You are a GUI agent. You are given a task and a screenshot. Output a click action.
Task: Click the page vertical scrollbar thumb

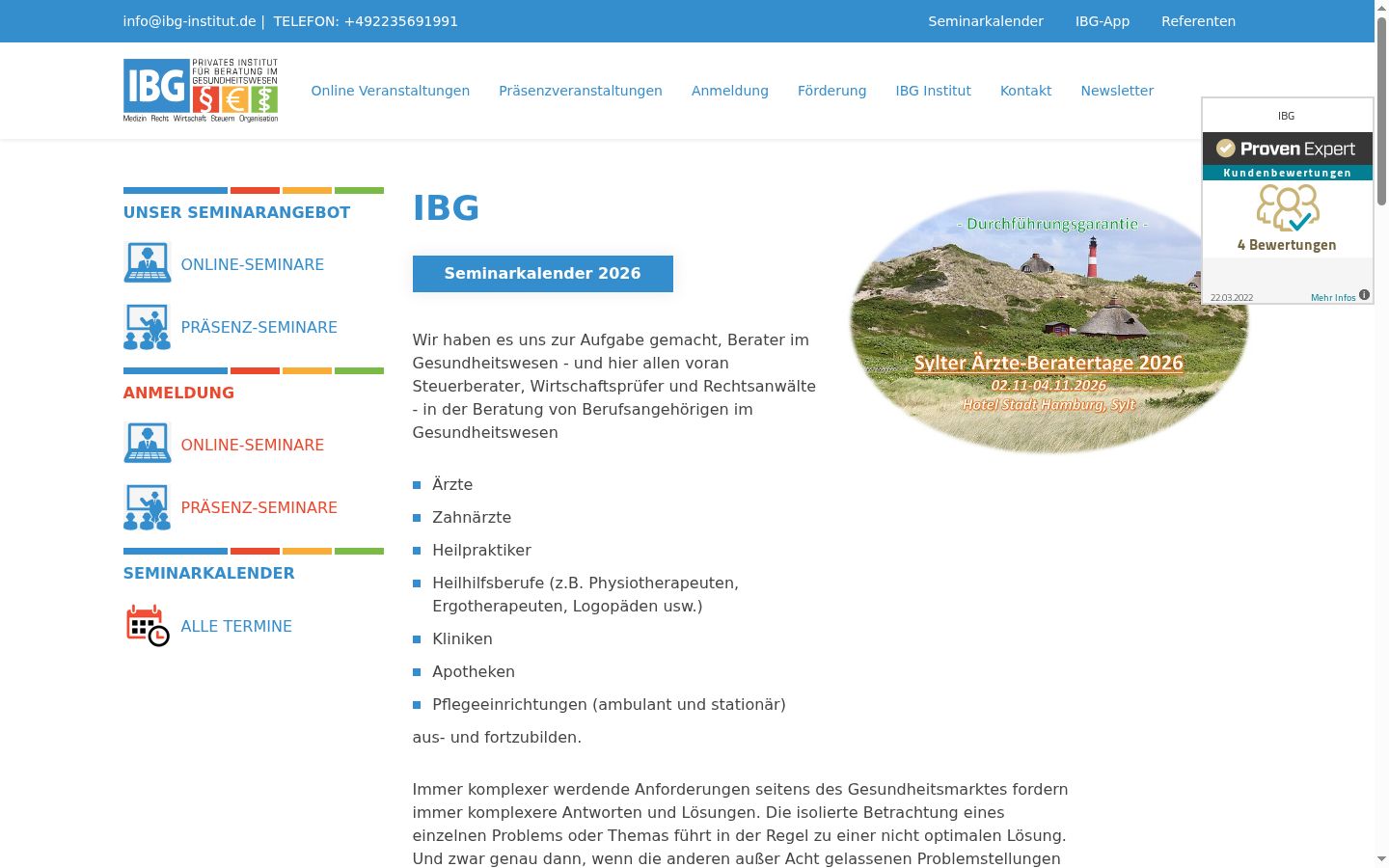tap(1381, 111)
